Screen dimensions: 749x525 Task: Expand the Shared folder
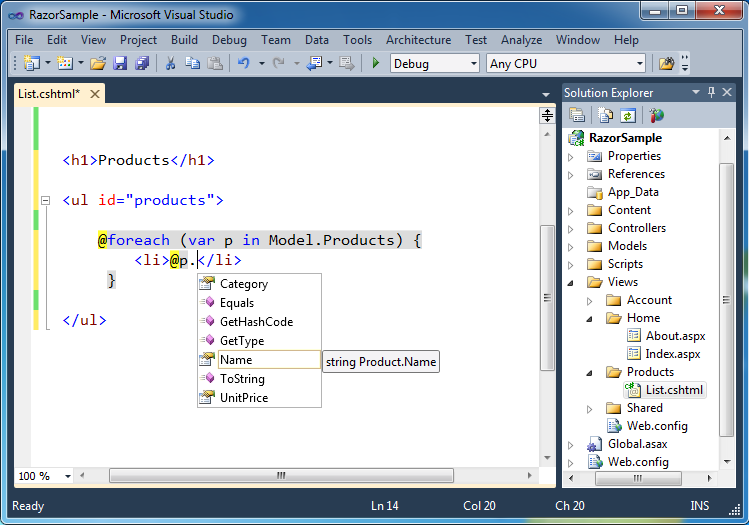589,409
